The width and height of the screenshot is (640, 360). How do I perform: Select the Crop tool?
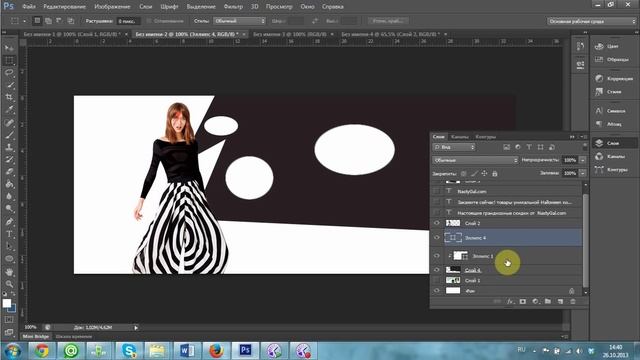coord(9,97)
